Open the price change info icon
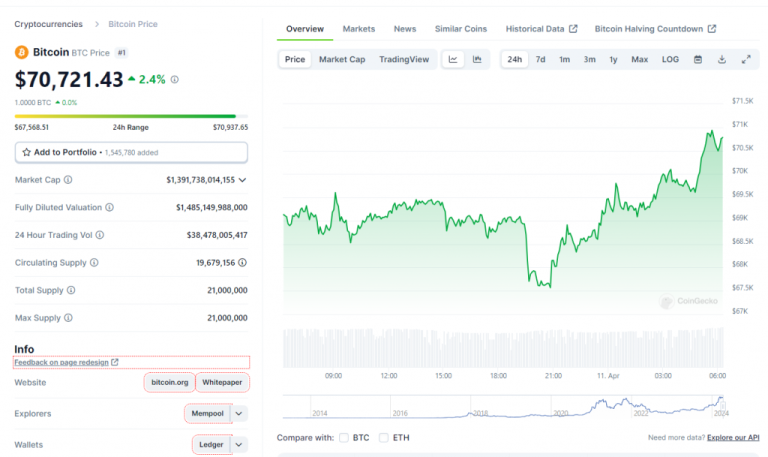This screenshot has height=457, width=768. 174,79
